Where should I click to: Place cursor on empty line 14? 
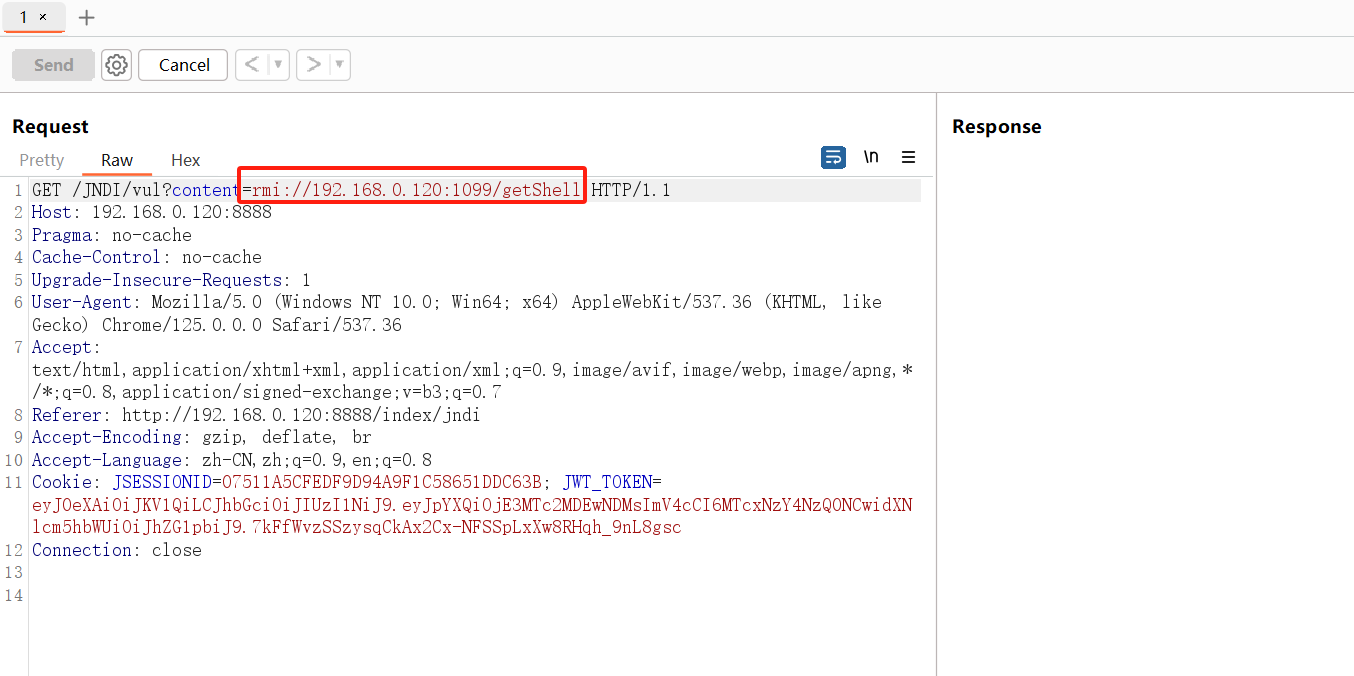(475, 596)
